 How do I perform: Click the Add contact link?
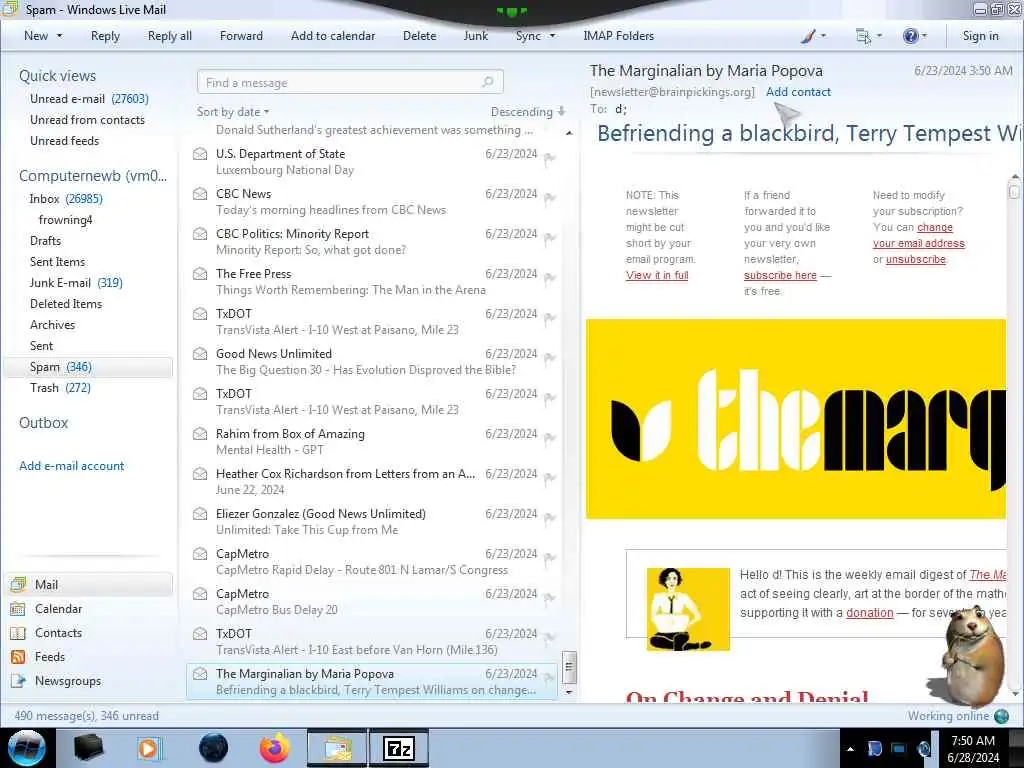click(x=798, y=92)
